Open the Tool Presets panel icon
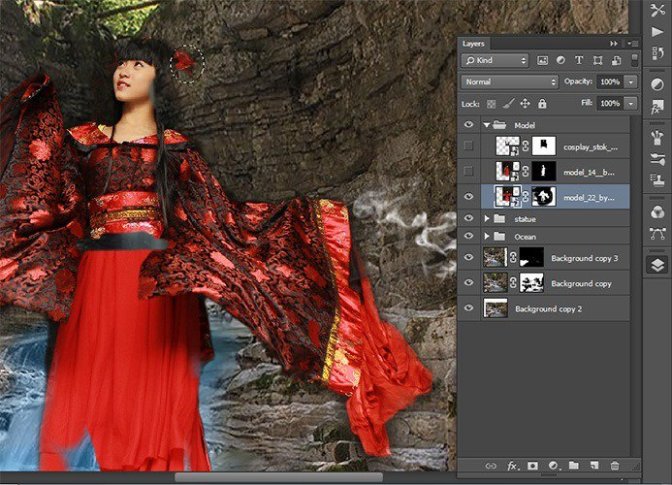 [657, 10]
